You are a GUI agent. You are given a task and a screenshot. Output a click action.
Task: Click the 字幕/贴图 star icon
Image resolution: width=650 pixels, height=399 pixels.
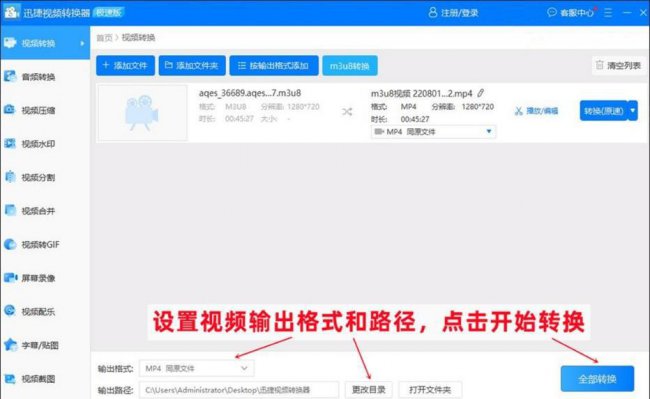[10, 345]
